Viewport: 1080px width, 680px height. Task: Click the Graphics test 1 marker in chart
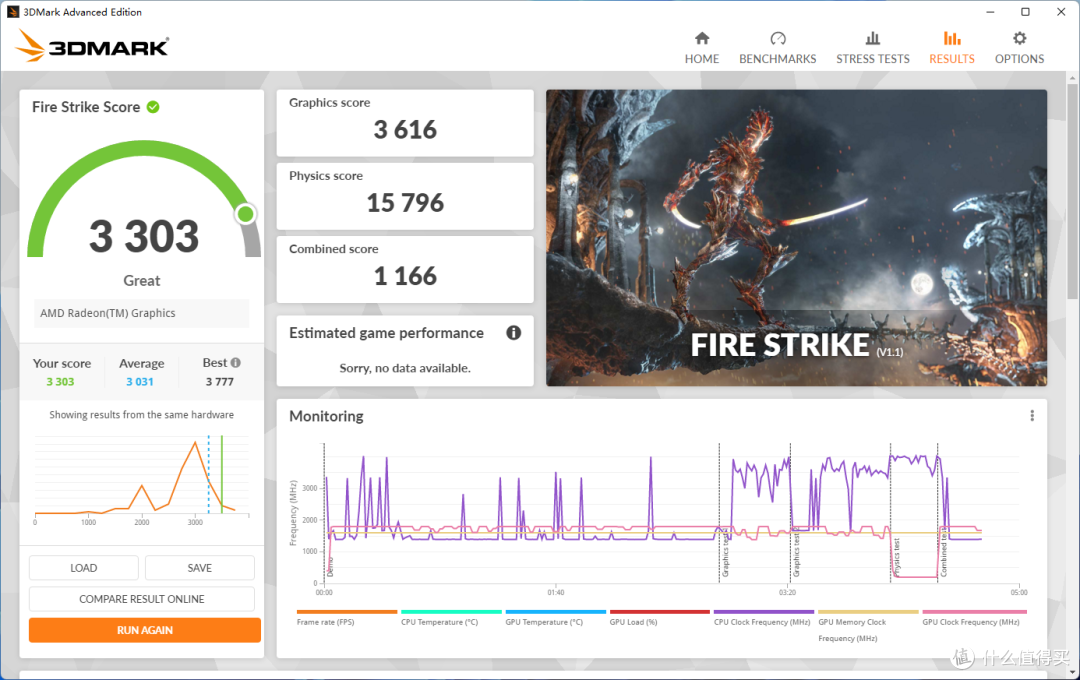click(725, 555)
